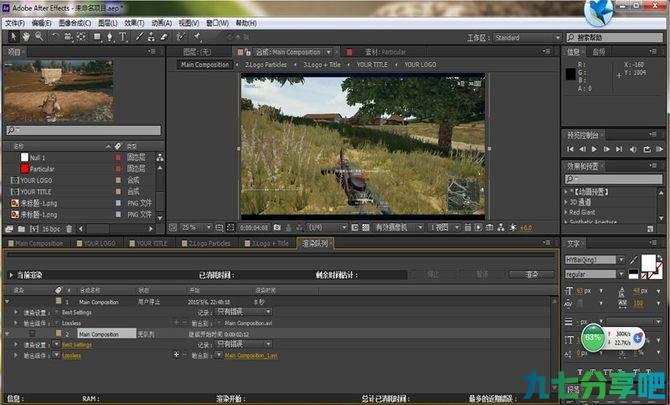
Task: Toggle loop option in Preview panel
Action: coord(647,149)
